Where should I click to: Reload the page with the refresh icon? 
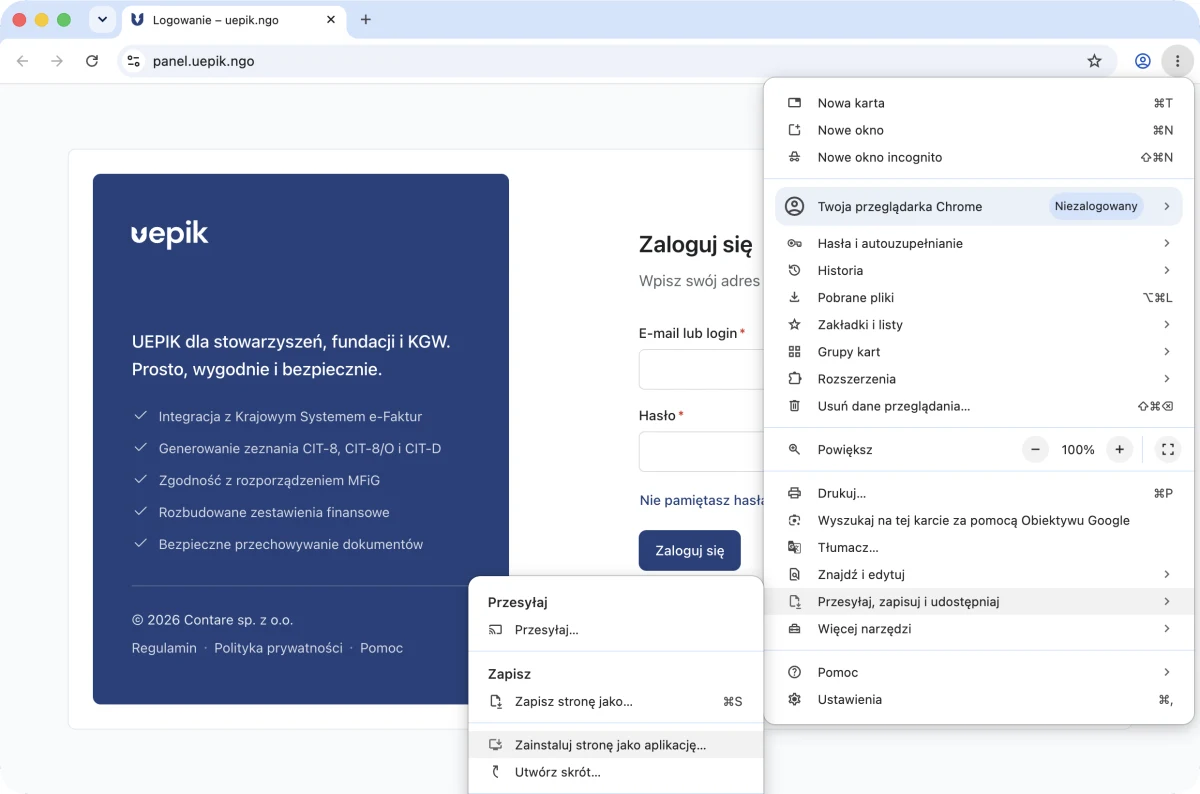(x=92, y=61)
